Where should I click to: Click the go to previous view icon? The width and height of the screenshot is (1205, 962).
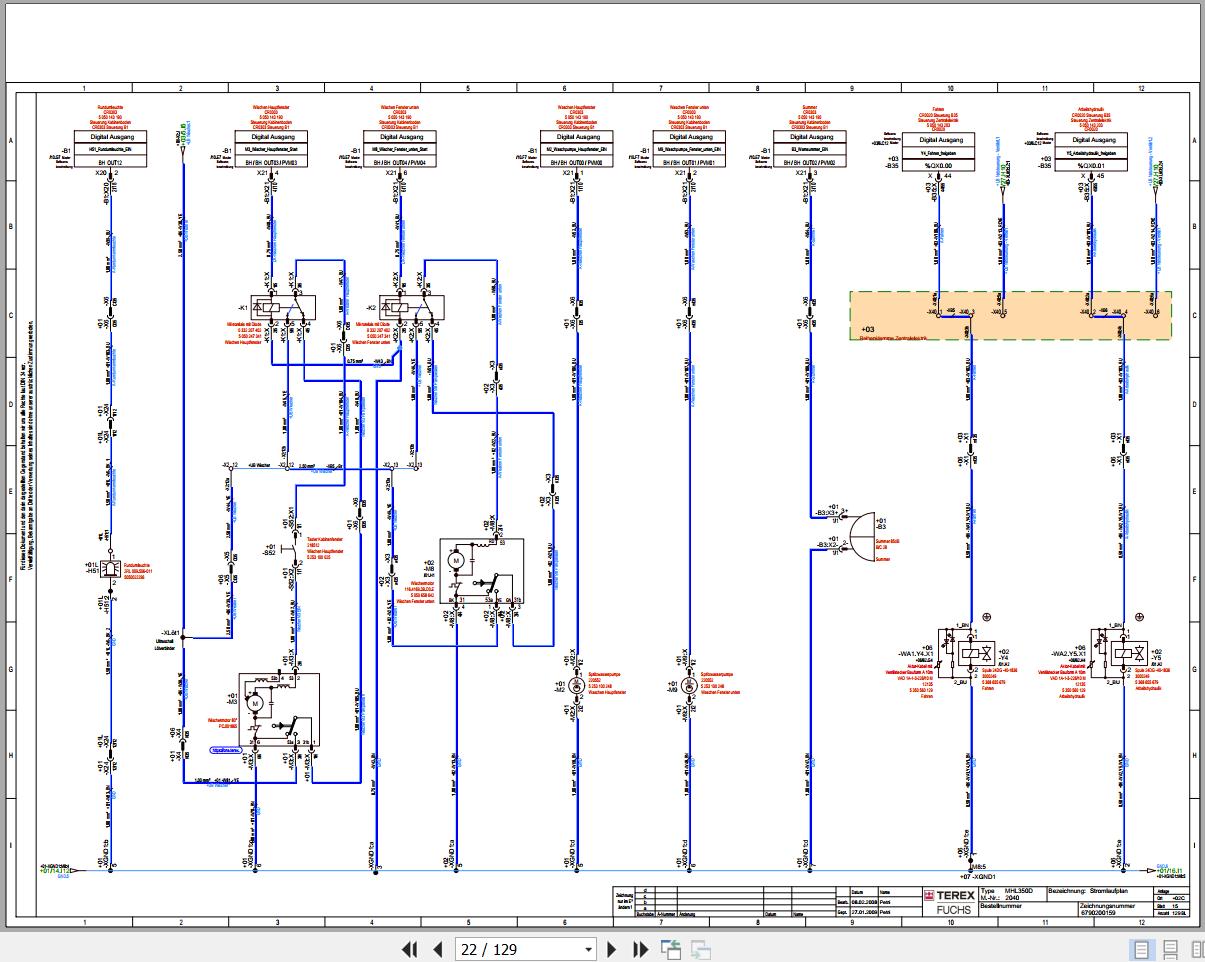tap(671, 949)
